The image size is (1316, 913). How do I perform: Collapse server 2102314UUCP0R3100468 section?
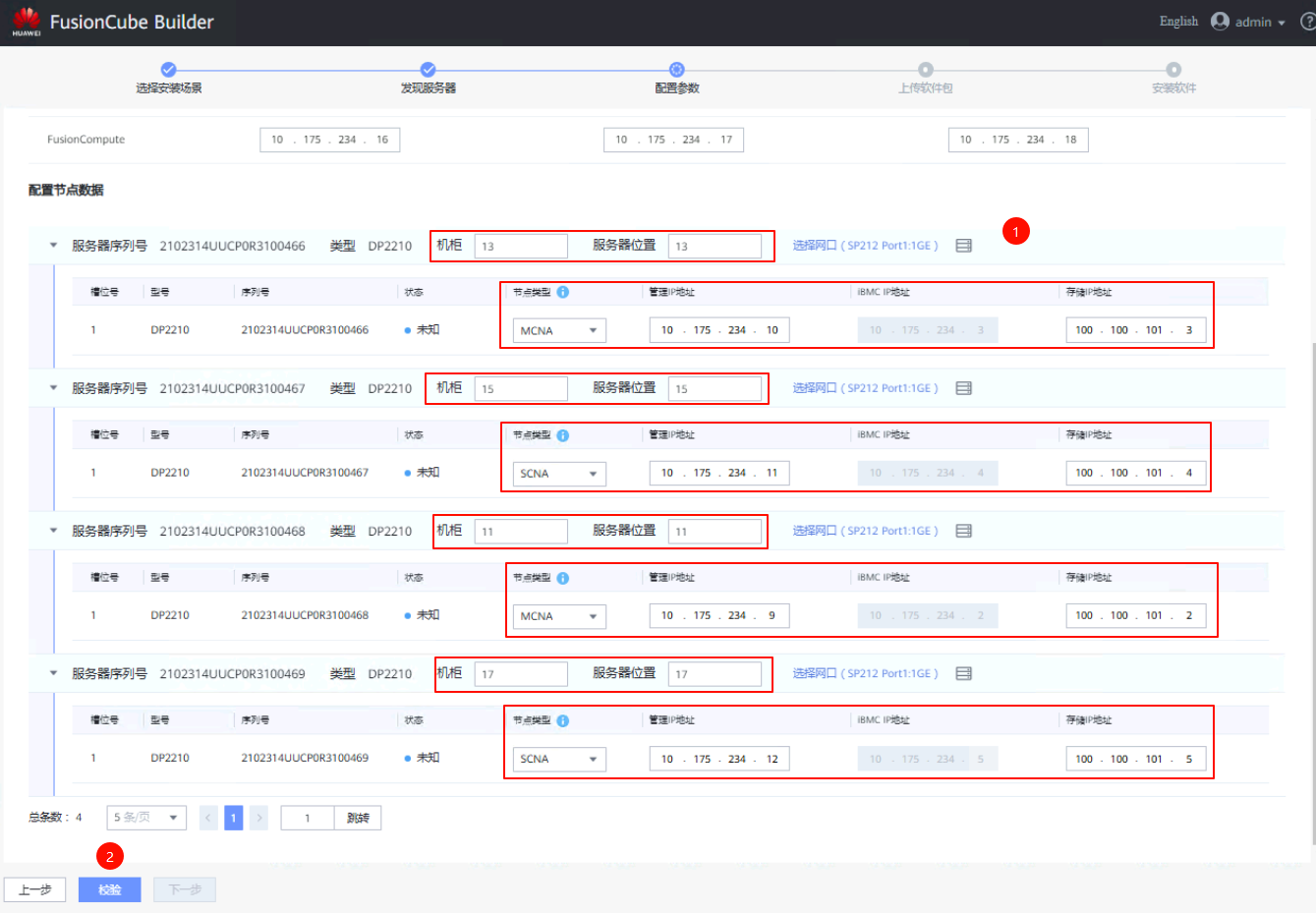coord(53,531)
